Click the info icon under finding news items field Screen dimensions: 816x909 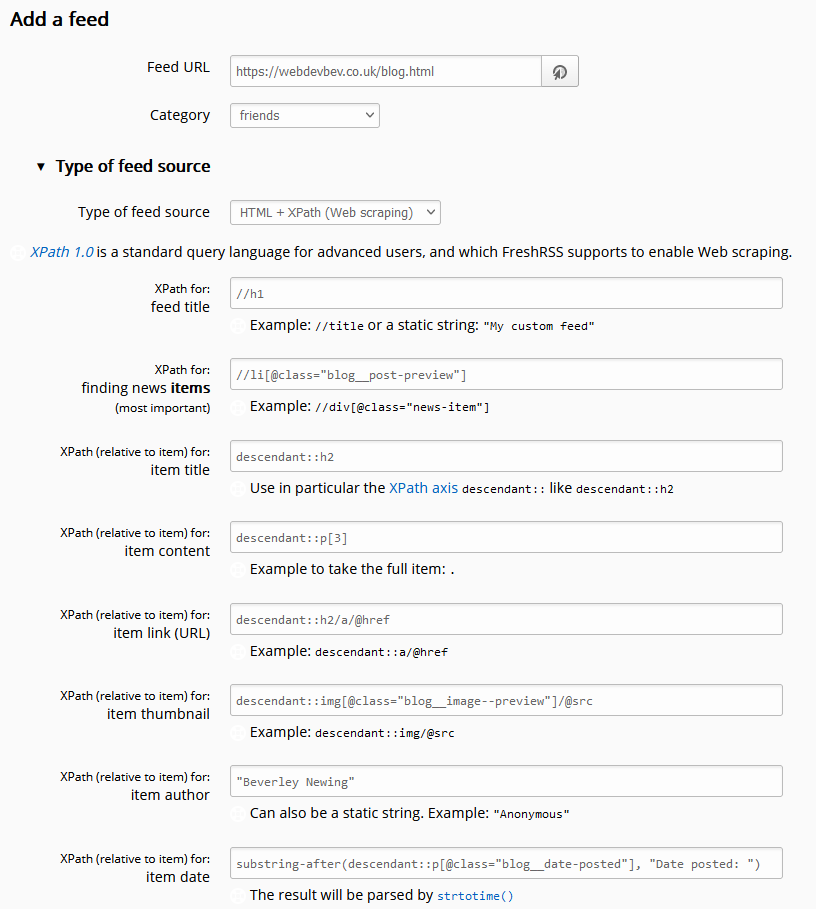237,407
